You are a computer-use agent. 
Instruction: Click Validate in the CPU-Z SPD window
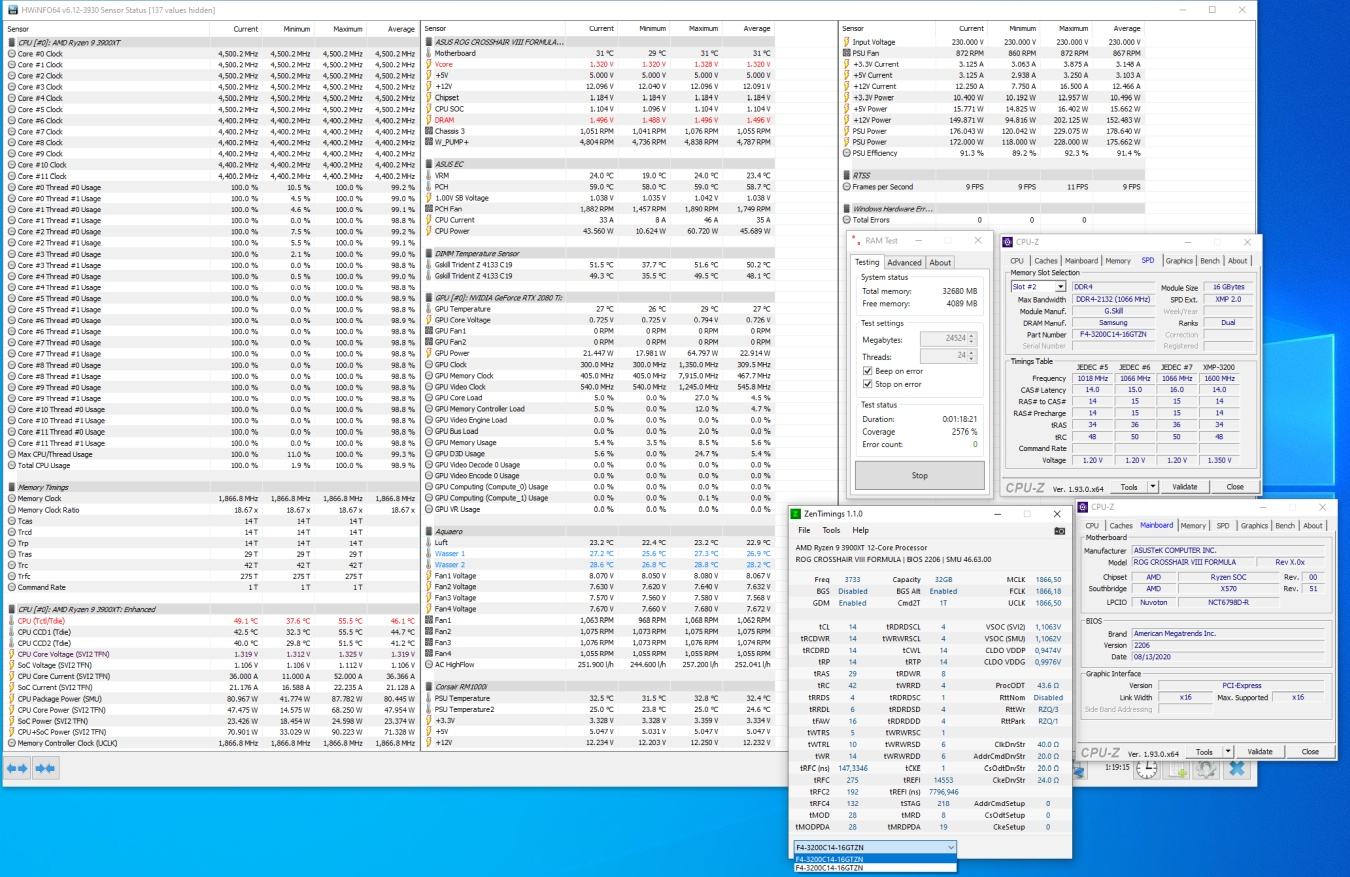tap(1185, 487)
